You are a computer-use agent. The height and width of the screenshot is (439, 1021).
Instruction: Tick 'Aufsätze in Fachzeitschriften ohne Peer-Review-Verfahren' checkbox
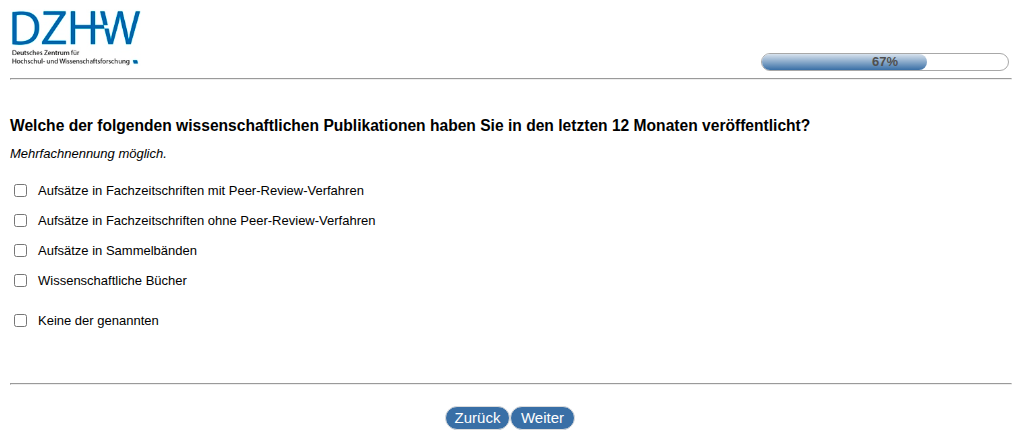coord(21,221)
